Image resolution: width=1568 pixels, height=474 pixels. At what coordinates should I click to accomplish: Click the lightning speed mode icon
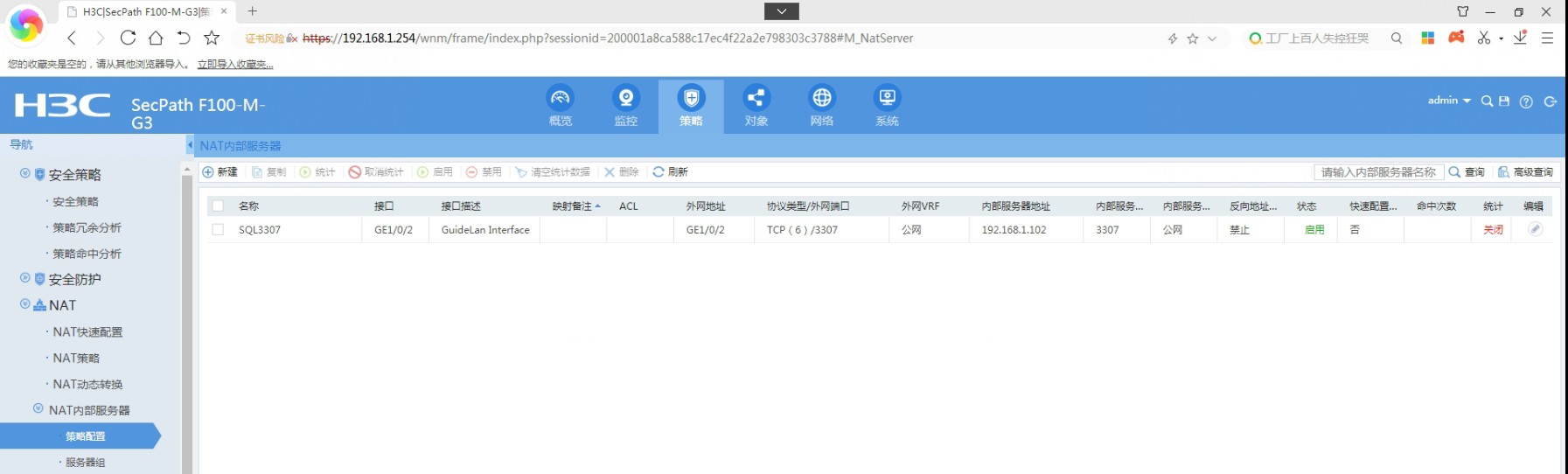[x=1173, y=38]
